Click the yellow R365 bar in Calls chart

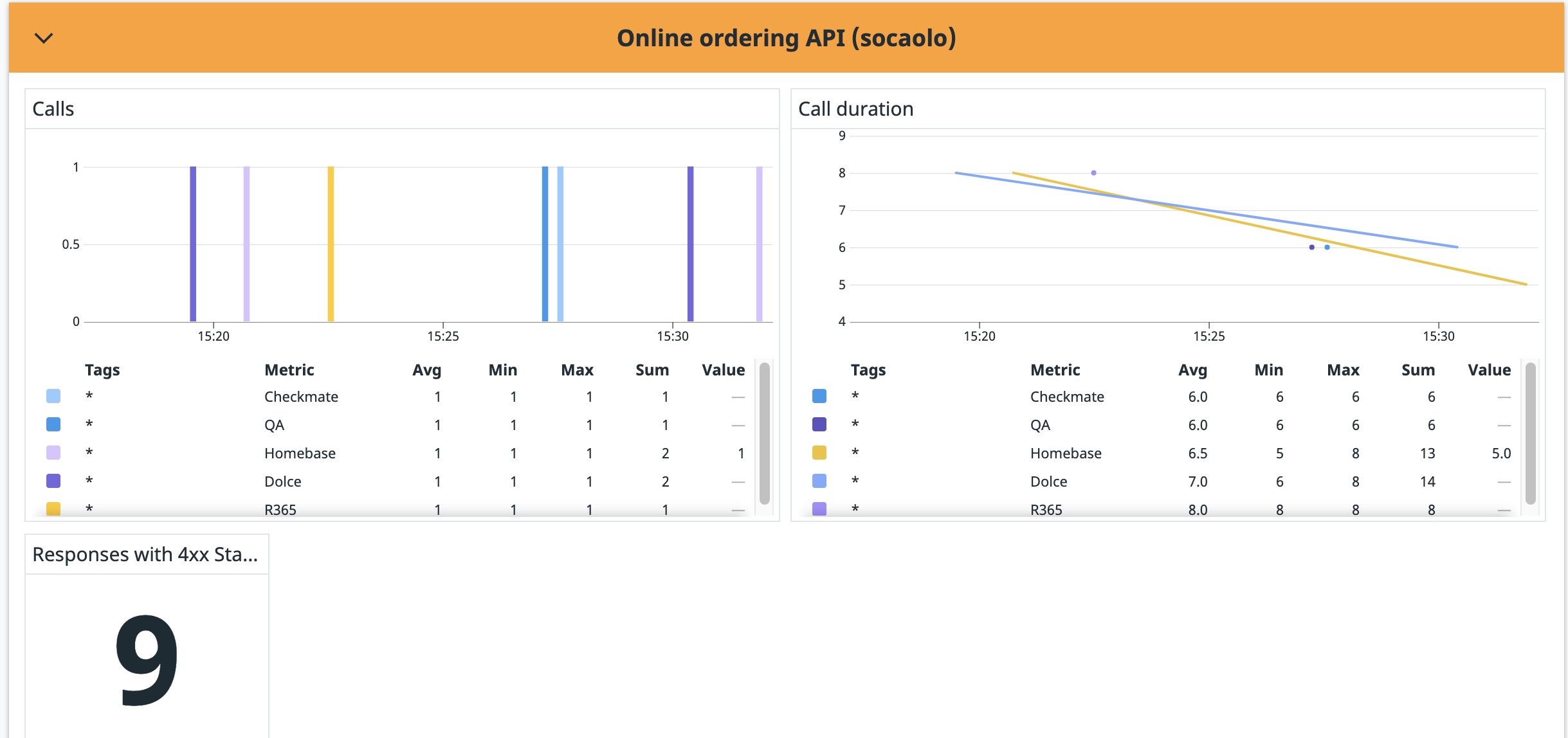tap(331, 244)
